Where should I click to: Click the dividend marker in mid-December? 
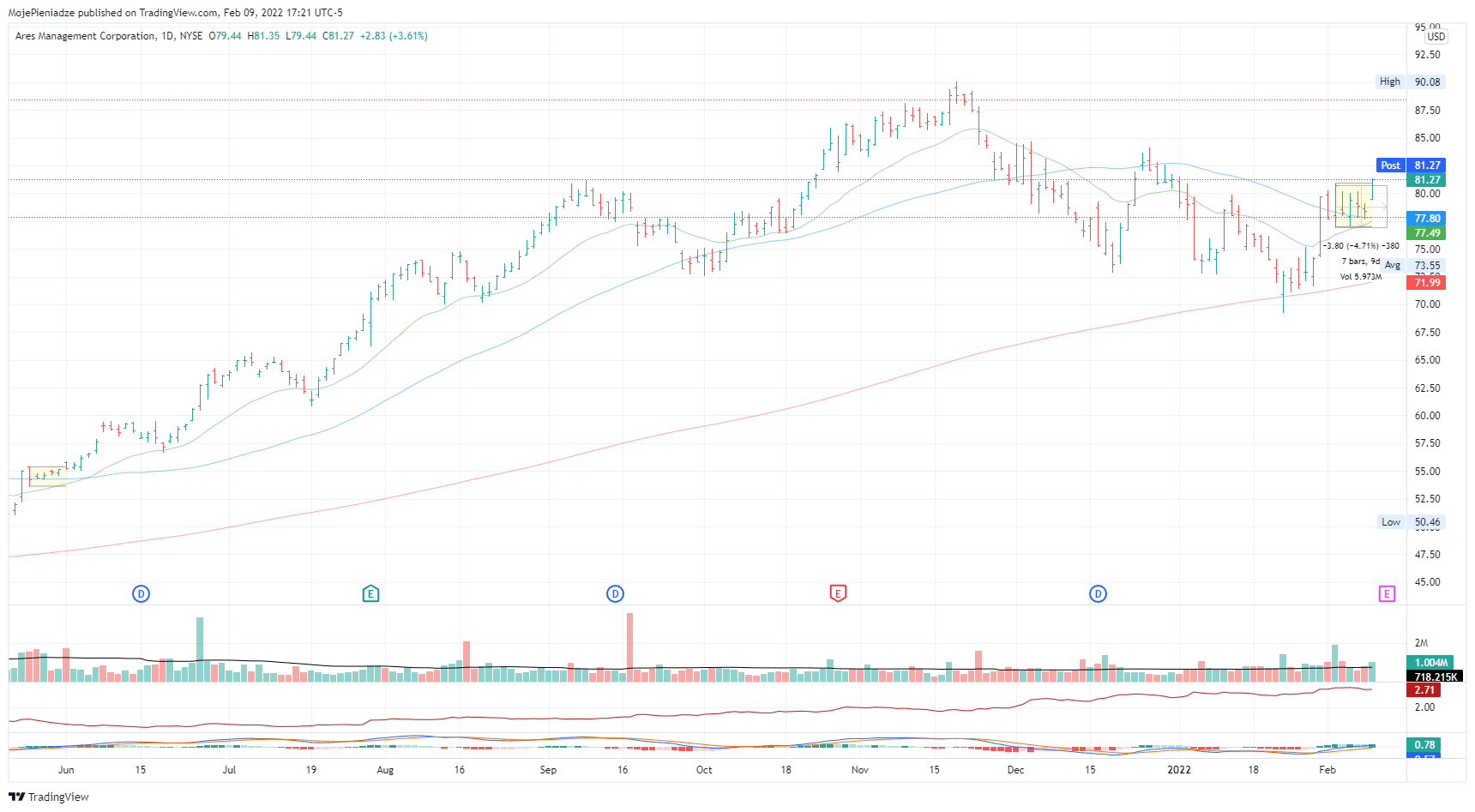[x=1098, y=593]
